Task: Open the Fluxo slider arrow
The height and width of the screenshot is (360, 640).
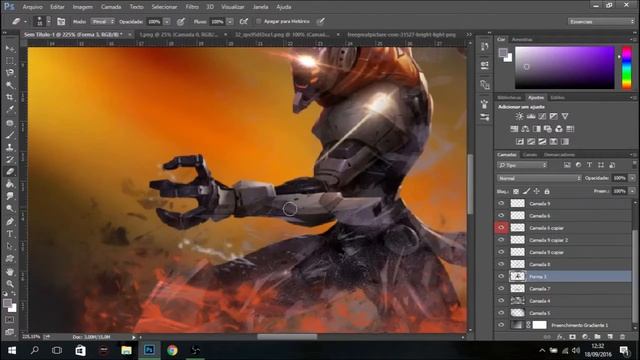Action: tap(230, 21)
